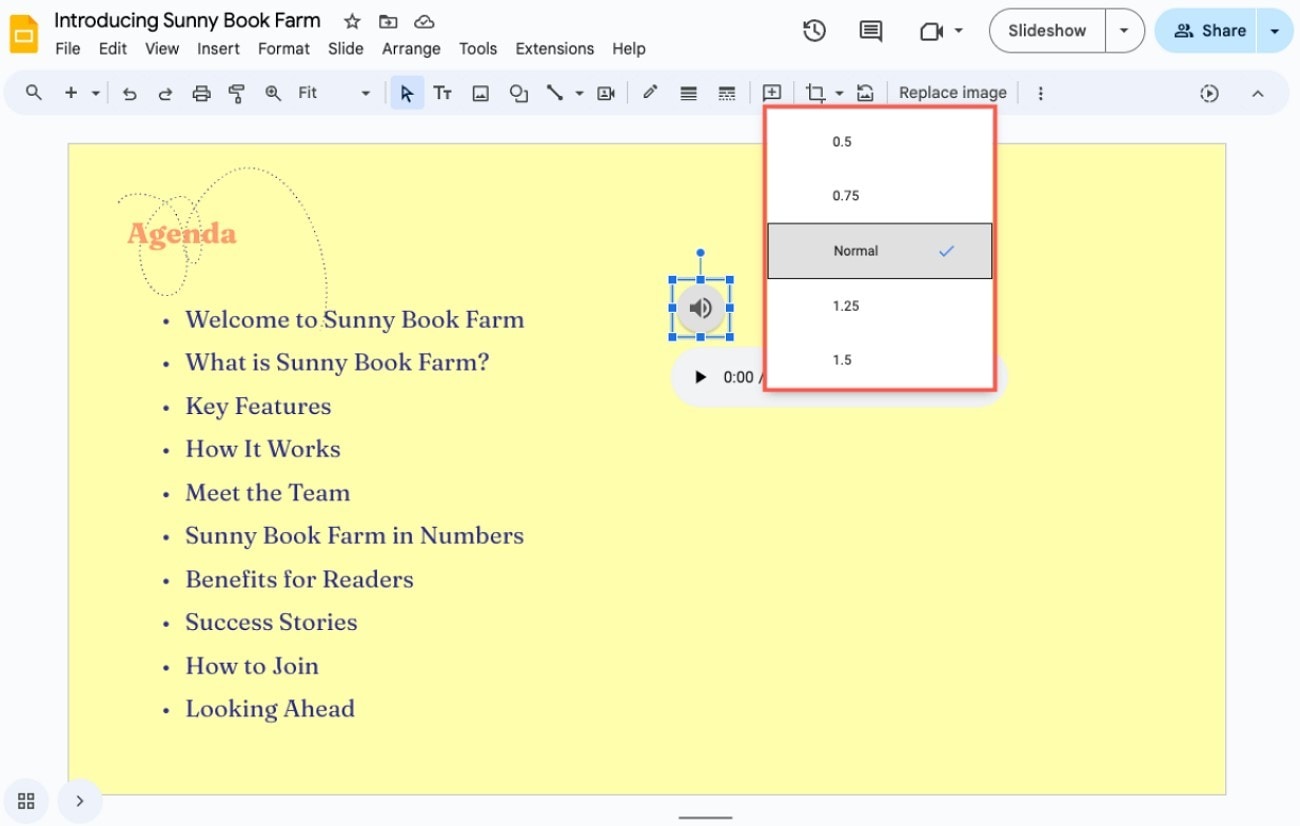Insert an image from toolbar
The width and height of the screenshot is (1300, 826).
[x=481, y=93]
